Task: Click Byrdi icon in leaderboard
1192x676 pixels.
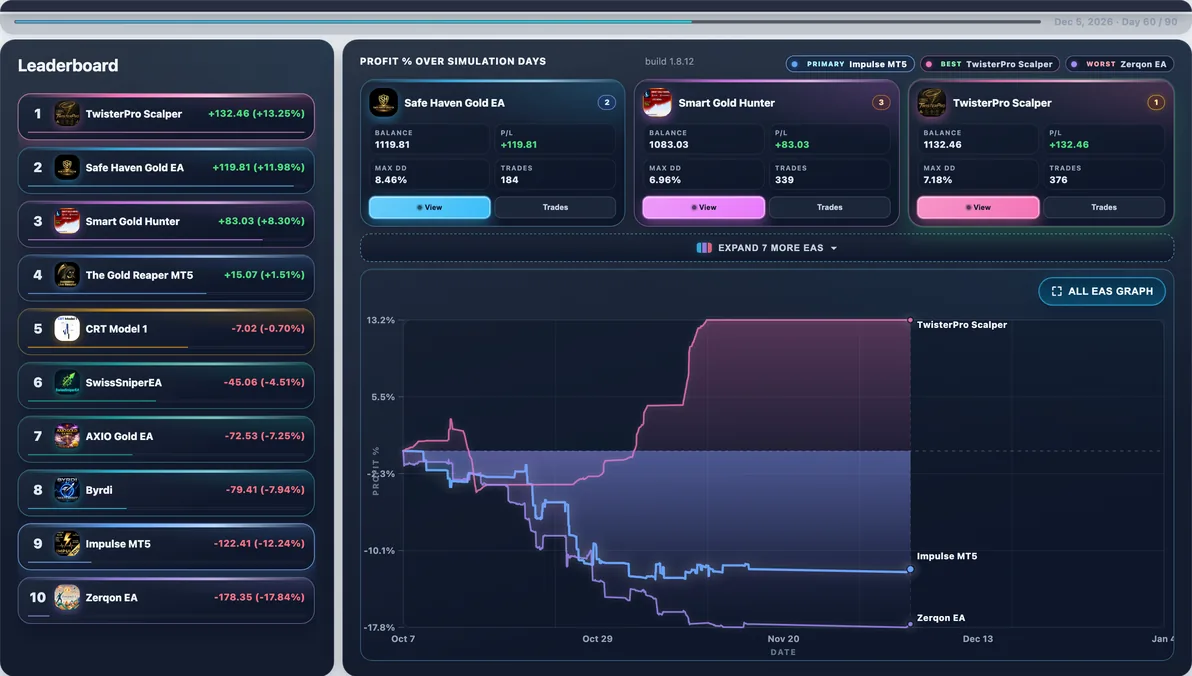Action: 67,490
